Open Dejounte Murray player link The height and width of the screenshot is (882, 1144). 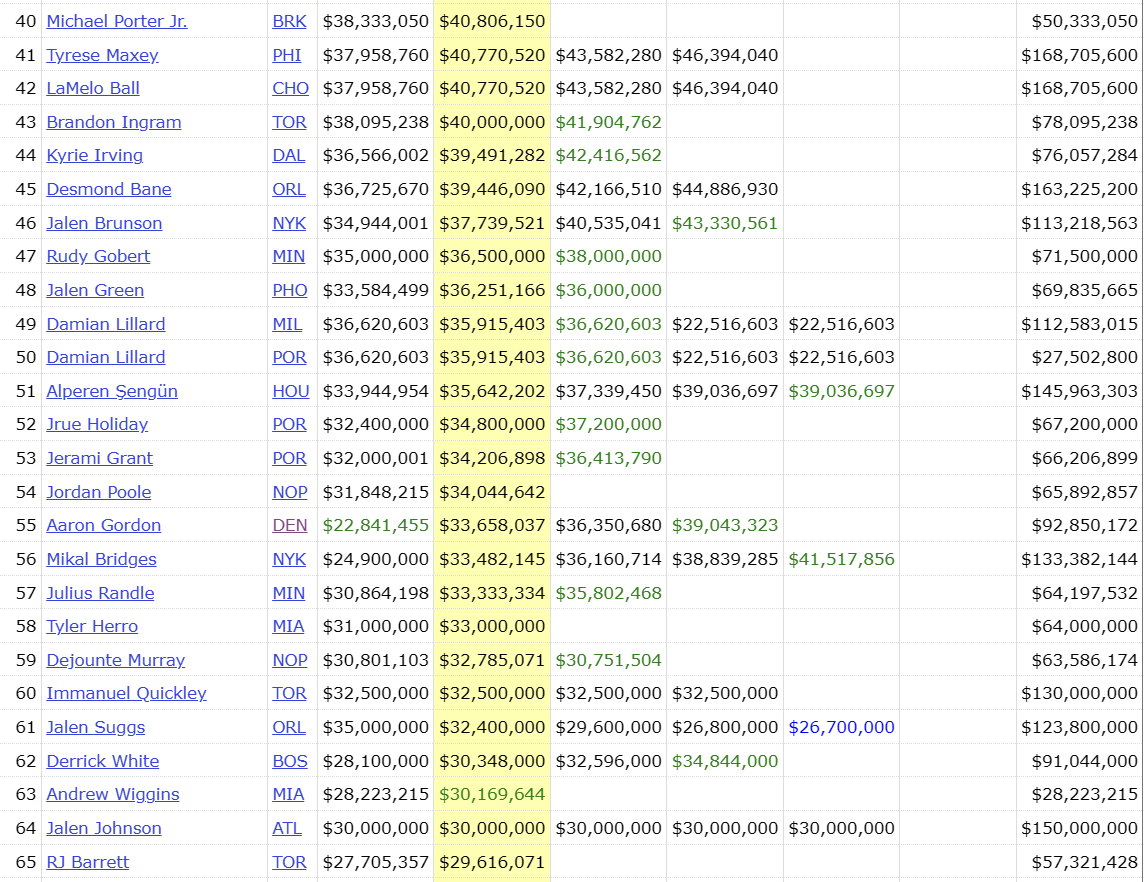tap(115, 660)
